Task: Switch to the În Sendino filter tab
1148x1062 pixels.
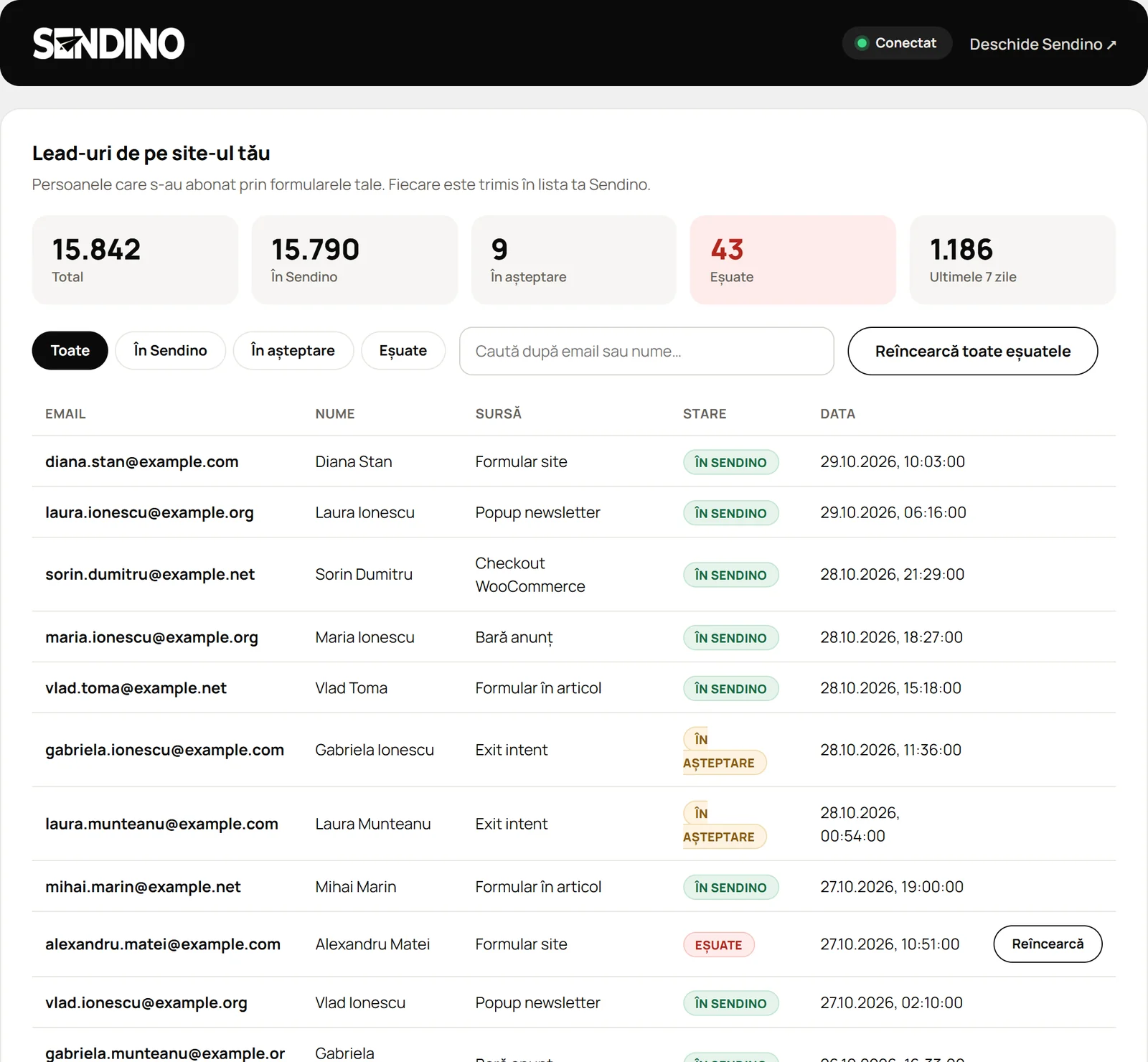Action: point(171,351)
